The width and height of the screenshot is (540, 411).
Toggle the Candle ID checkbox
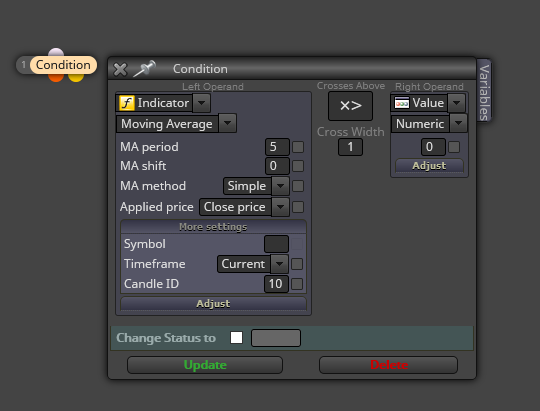coord(297,284)
